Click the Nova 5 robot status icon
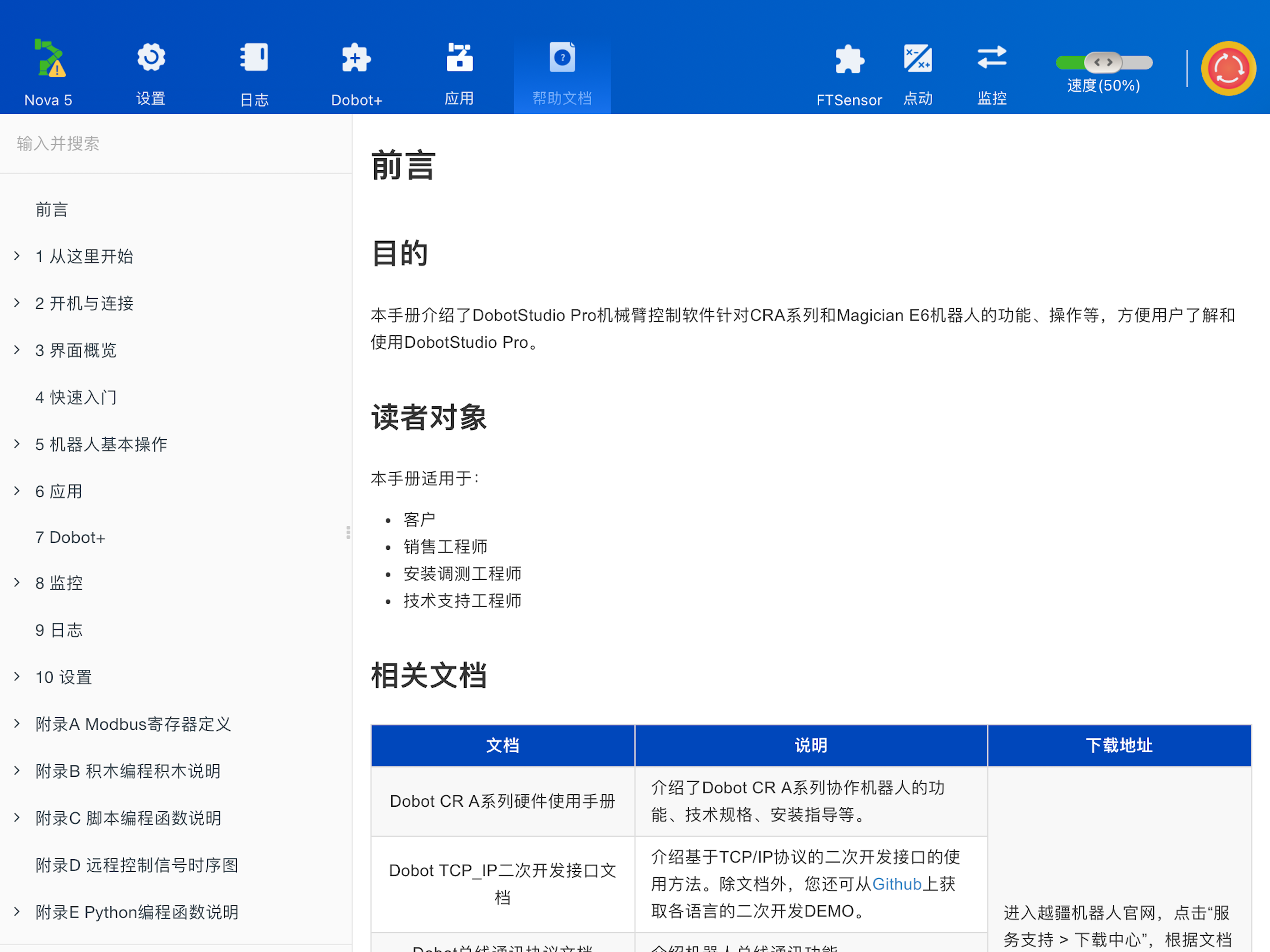1270x952 pixels. coord(49,58)
